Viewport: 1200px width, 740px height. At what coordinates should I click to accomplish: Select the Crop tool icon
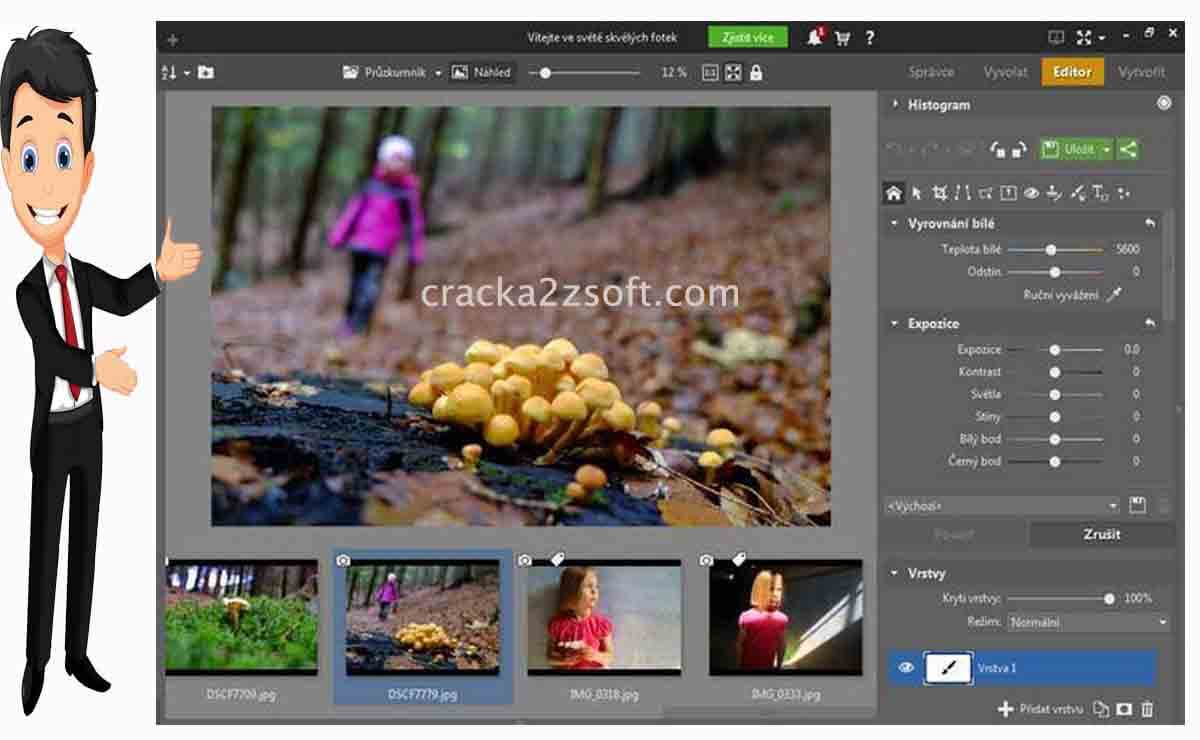pos(939,193)
